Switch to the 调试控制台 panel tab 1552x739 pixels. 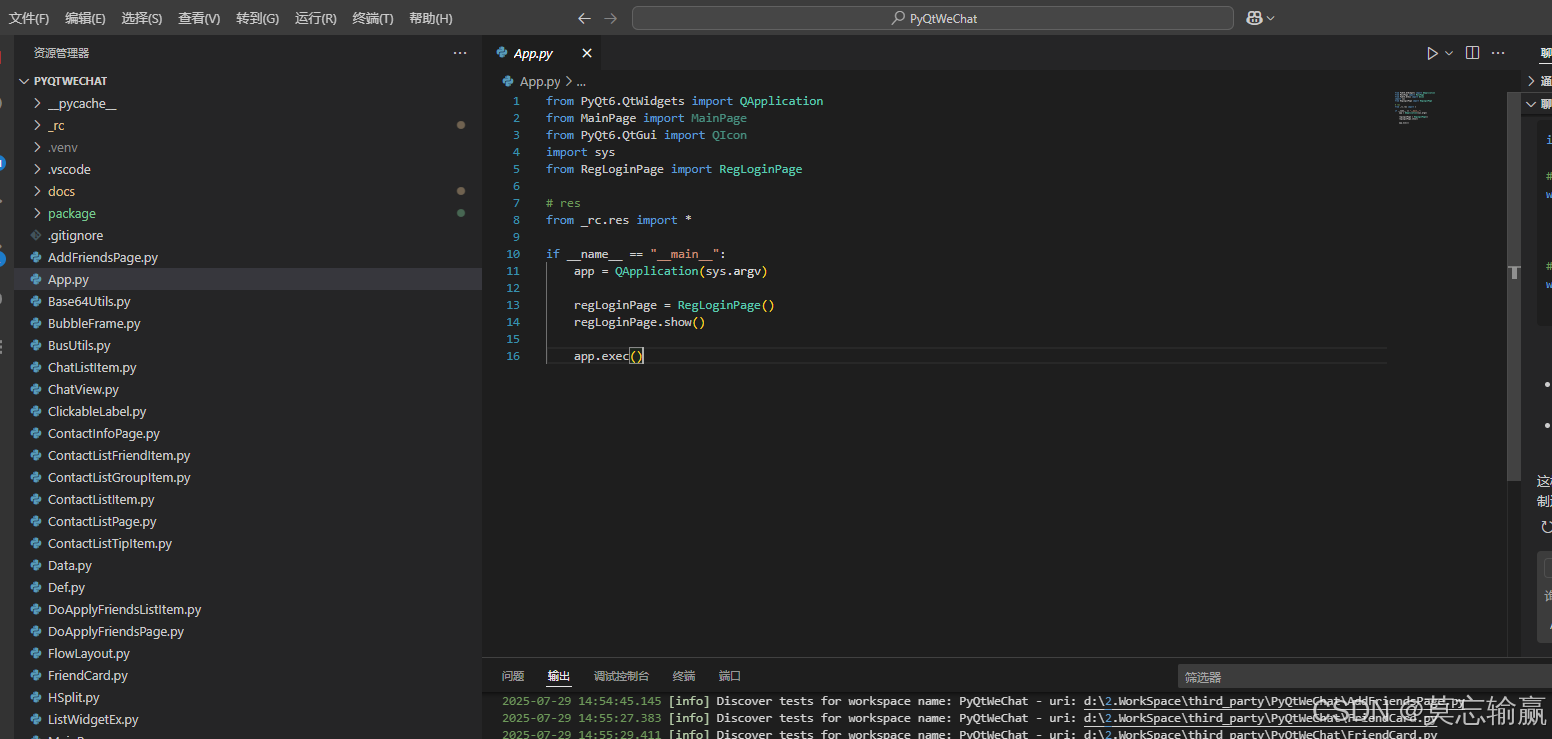(621, 676)
